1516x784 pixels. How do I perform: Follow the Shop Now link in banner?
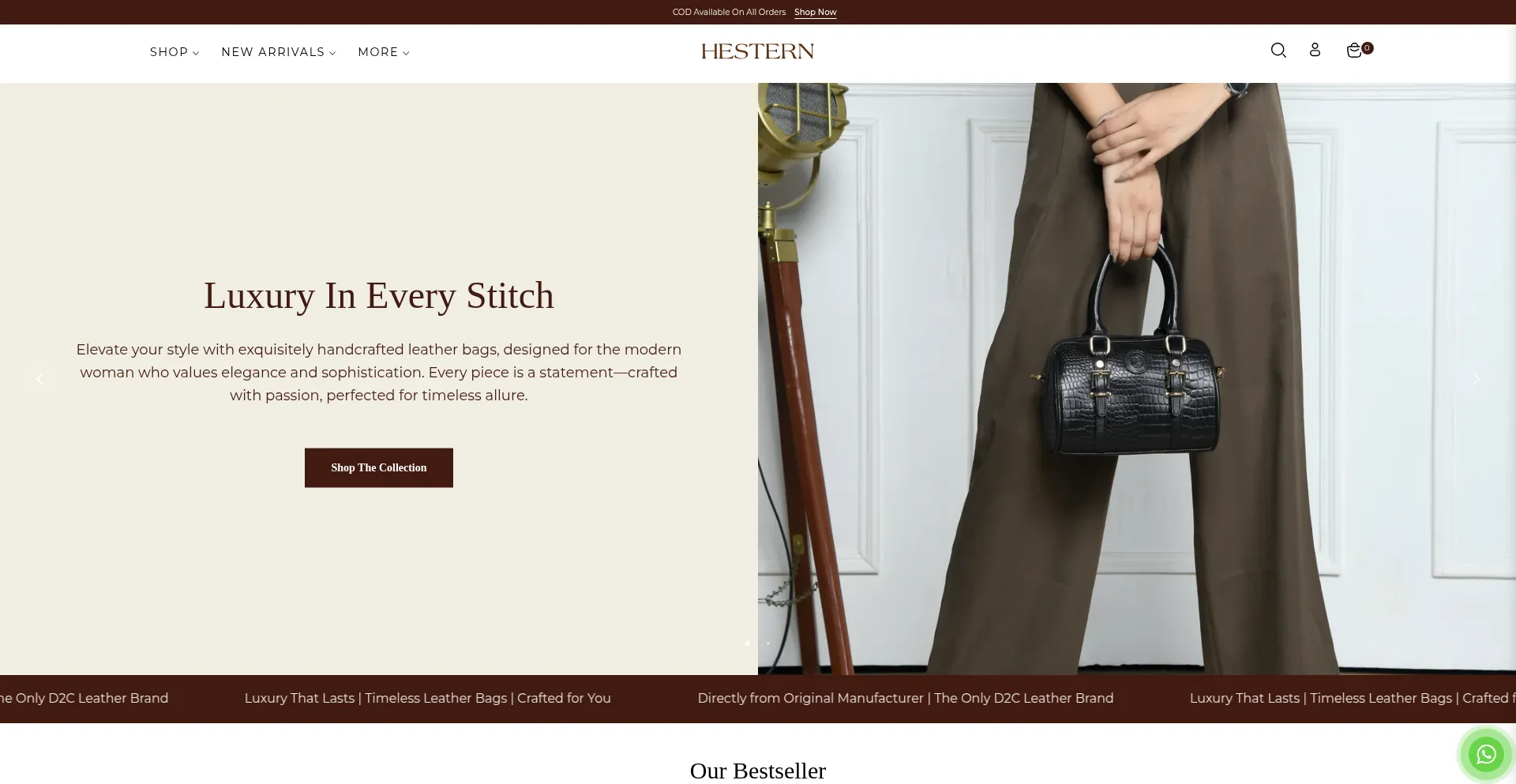[815, 12]
